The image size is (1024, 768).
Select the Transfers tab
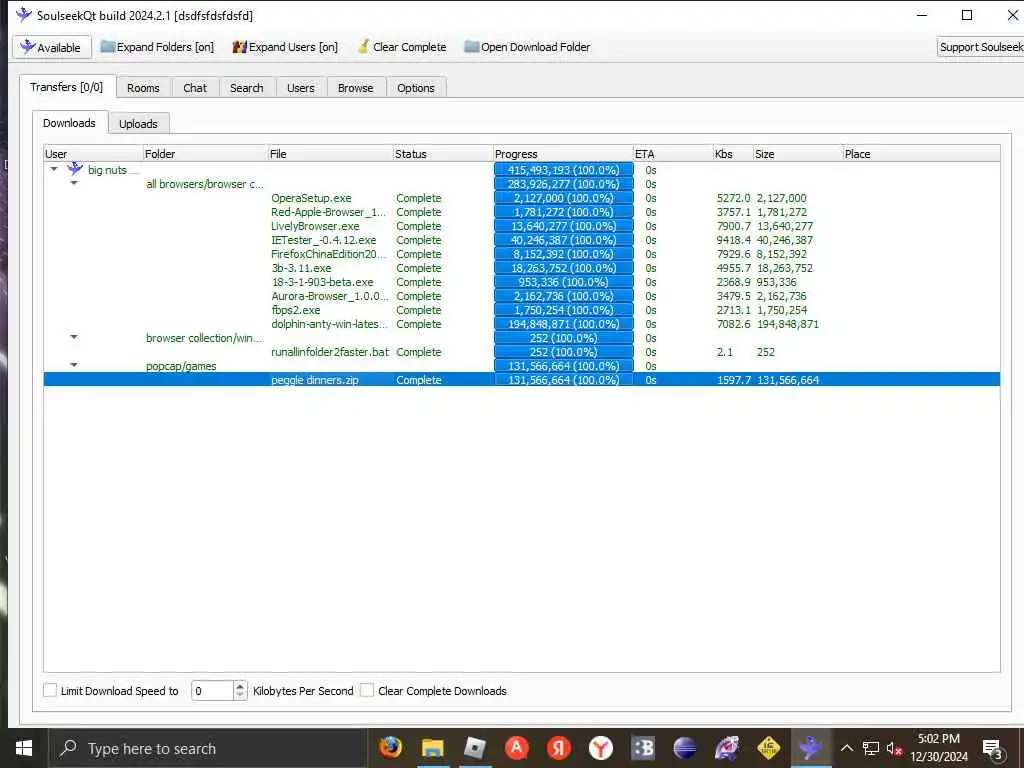click(x=67, y=87)
